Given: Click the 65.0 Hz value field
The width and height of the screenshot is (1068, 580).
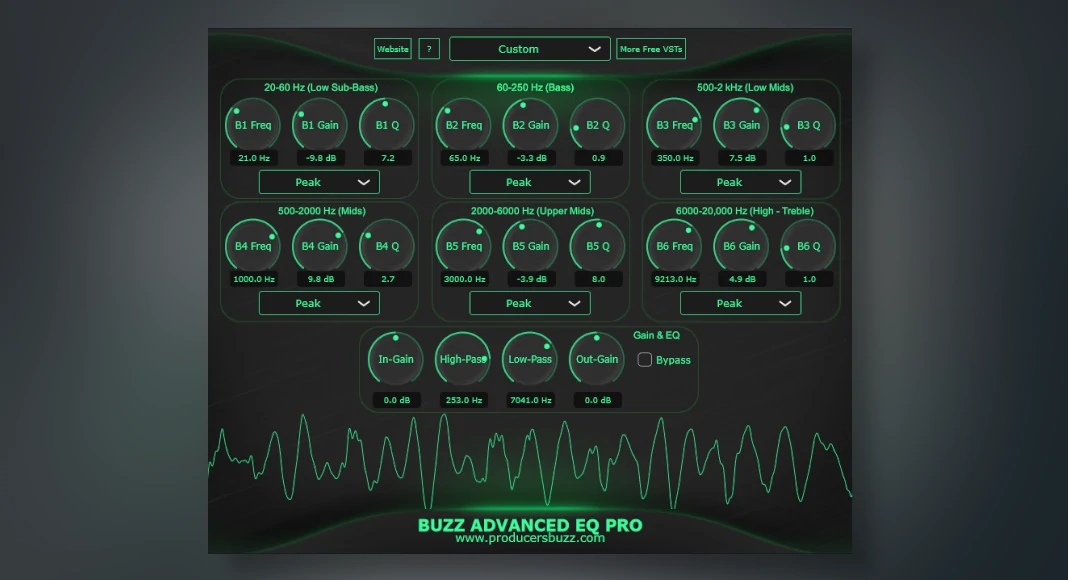Looking at the screenshot, I should [465, 158].
